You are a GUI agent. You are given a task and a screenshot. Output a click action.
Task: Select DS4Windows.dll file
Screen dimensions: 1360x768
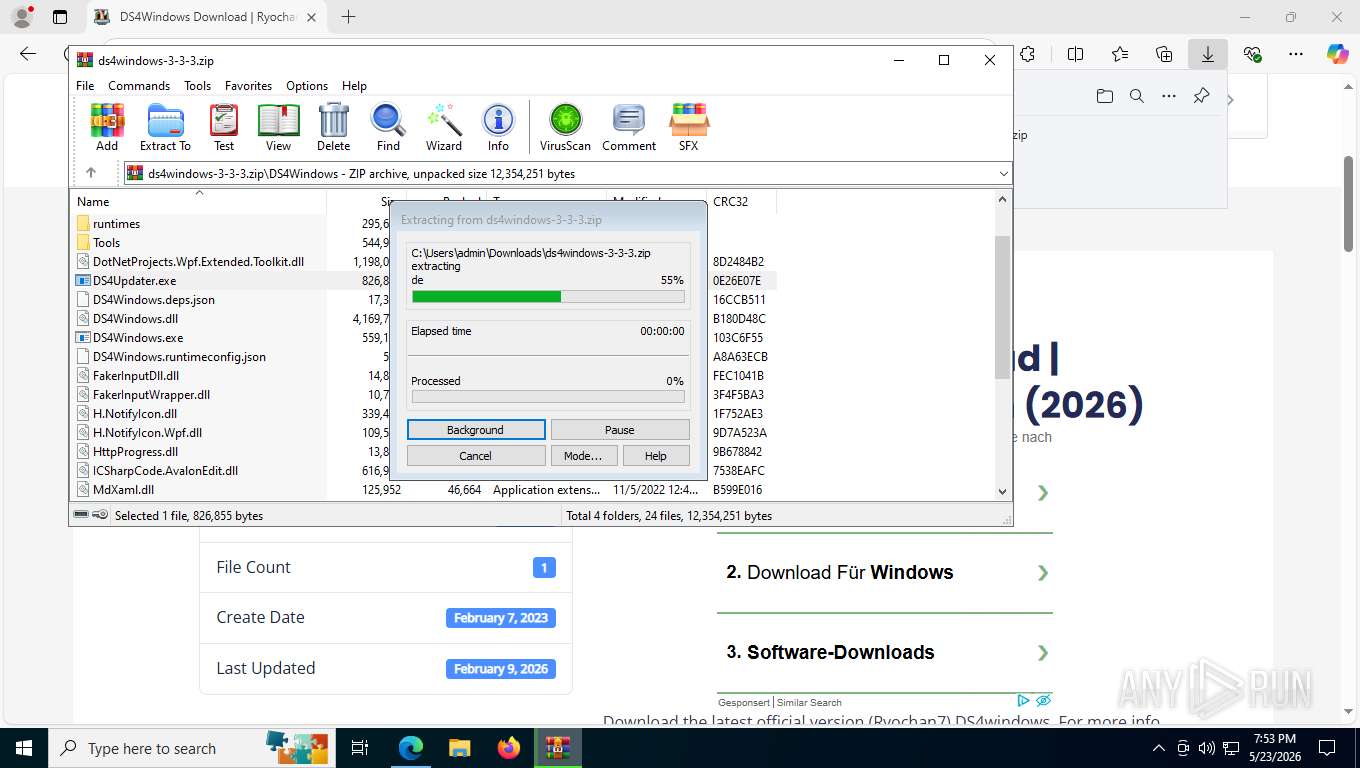135,319
